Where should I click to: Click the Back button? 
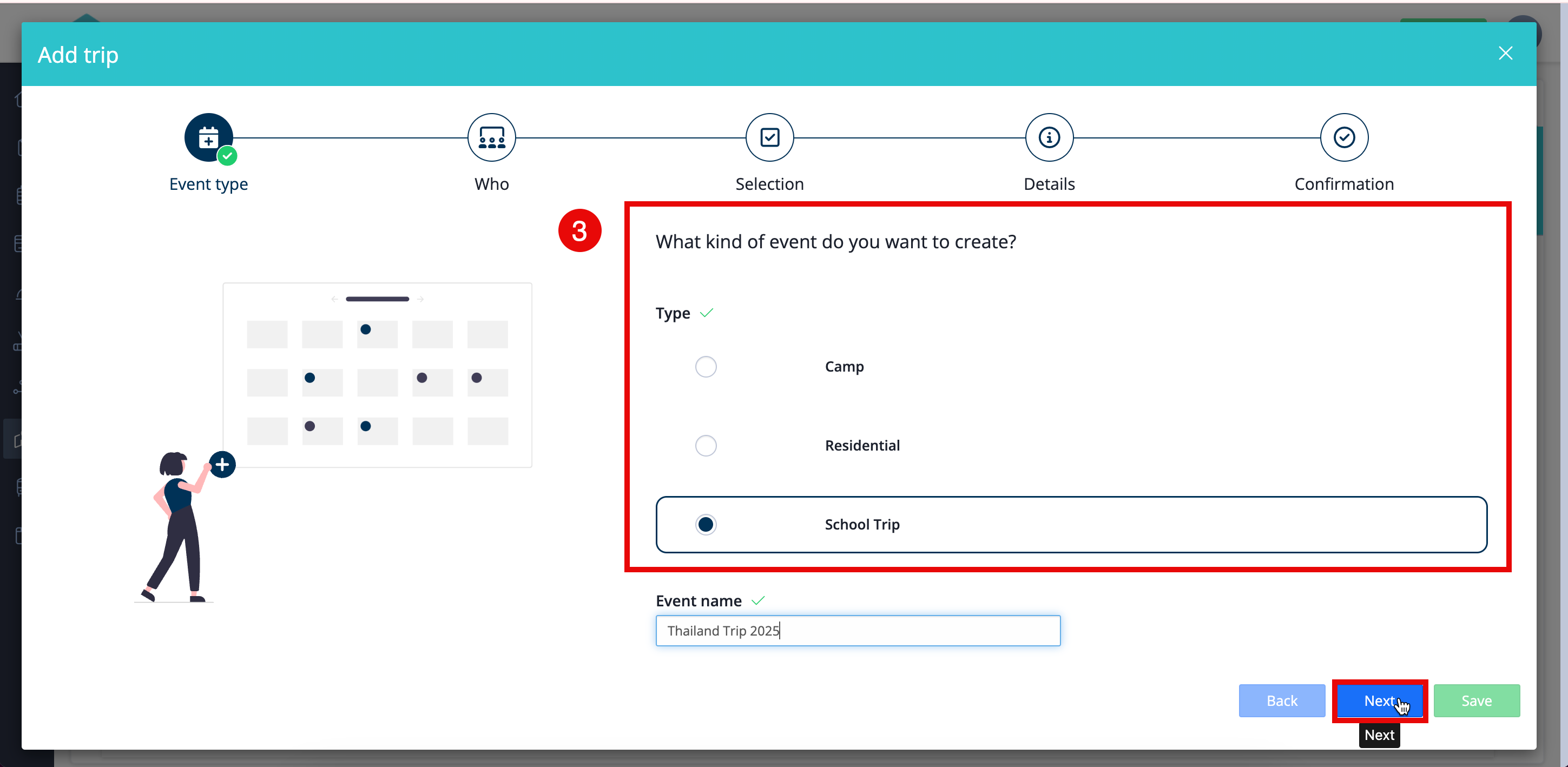(x=1282, y=700)
